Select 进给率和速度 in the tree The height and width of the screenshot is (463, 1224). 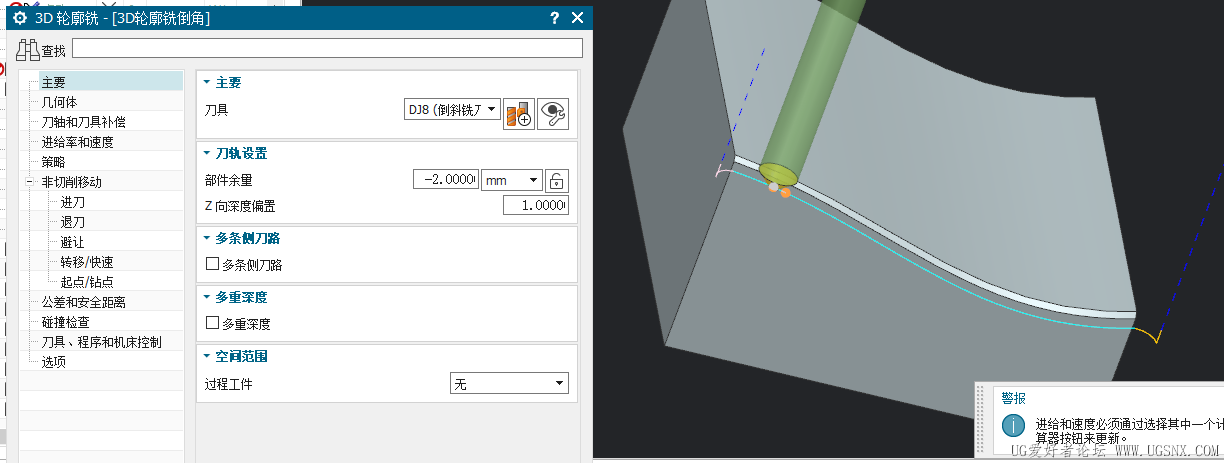pyautogui.click(x=77, y=142)
